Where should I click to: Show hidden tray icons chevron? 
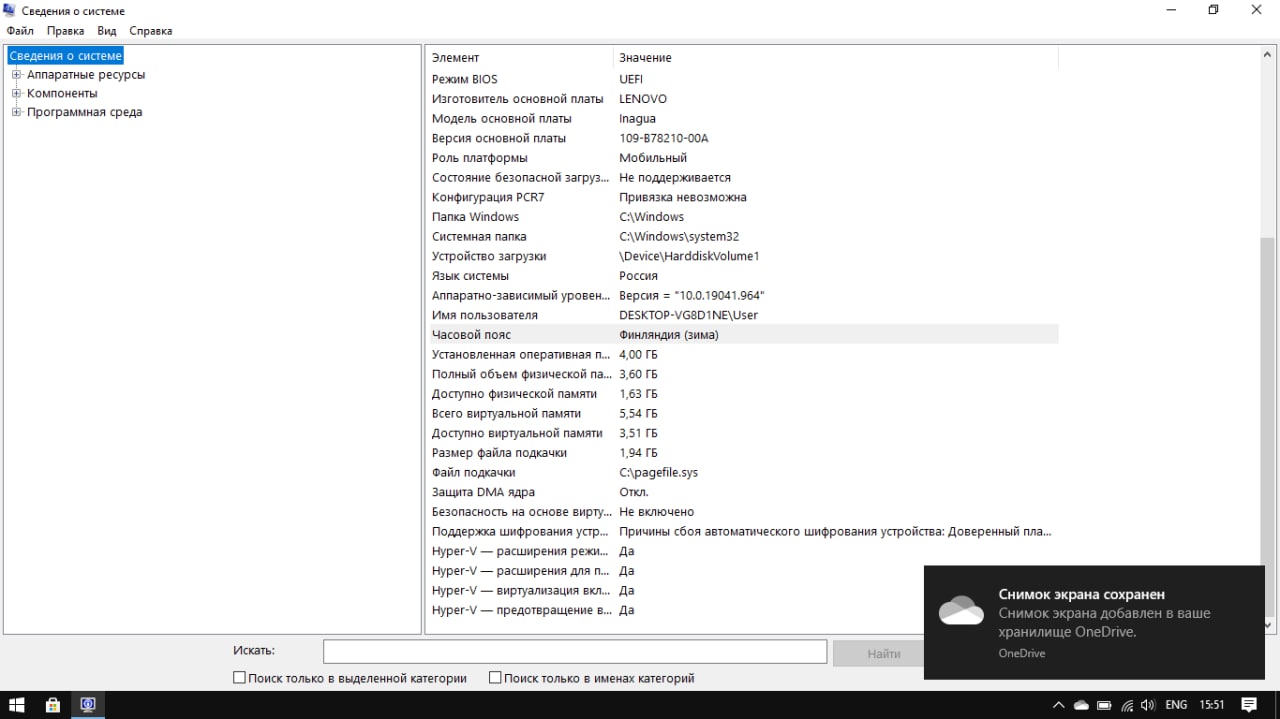coord(1059,705)
